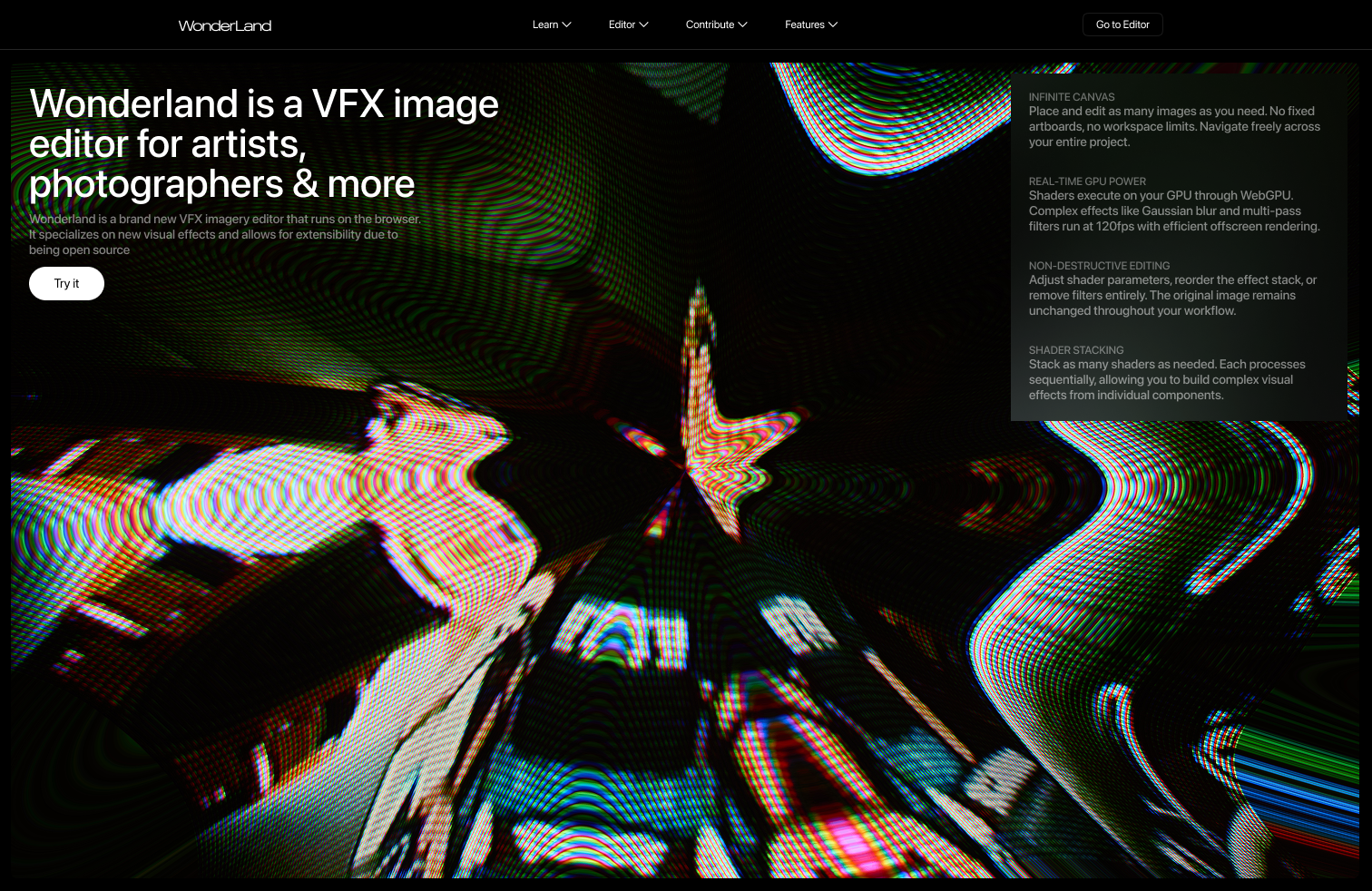Open the Editor nav menu

click(622, 24)
